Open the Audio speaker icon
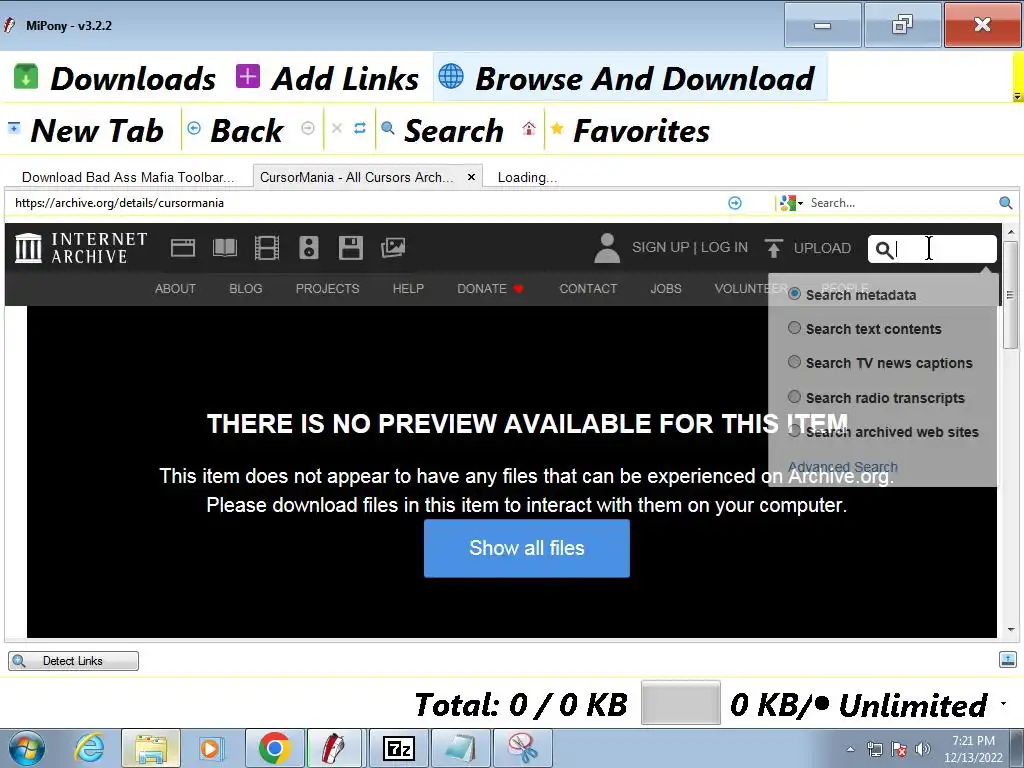This screenshot has height=768, width=1024. click(308, 248)
